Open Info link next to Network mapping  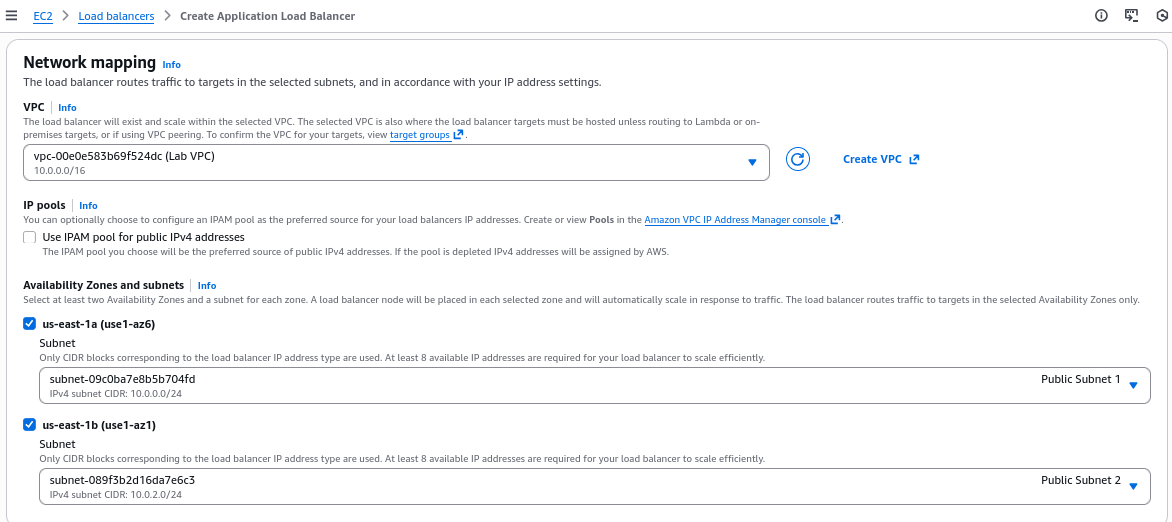(x=172, y=64)
